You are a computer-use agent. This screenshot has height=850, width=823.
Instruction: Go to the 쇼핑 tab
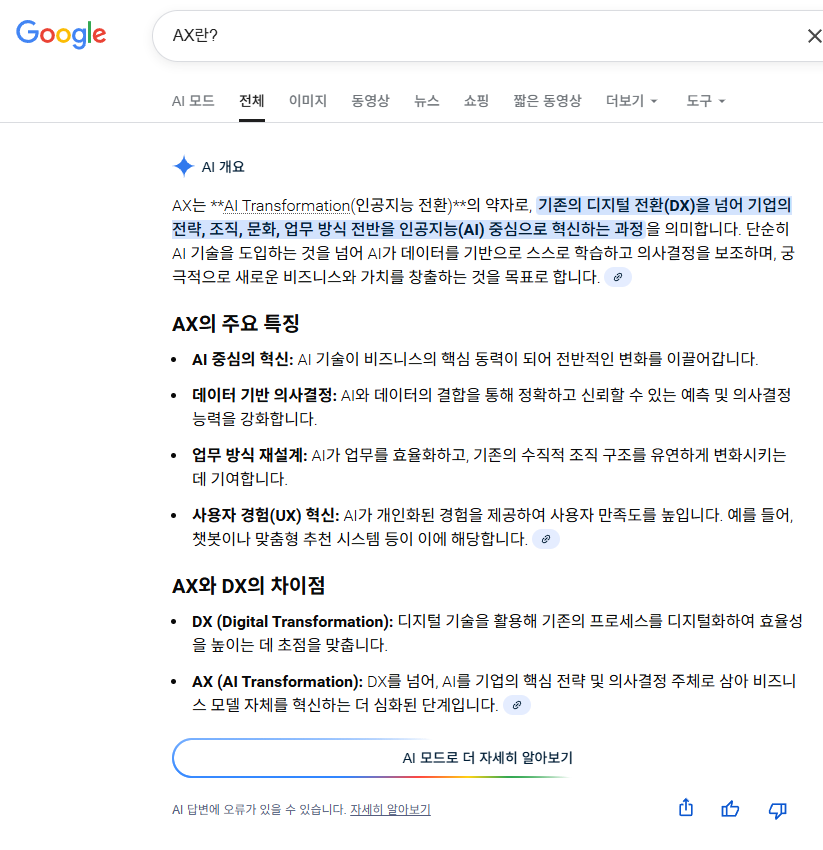[477, 101]
